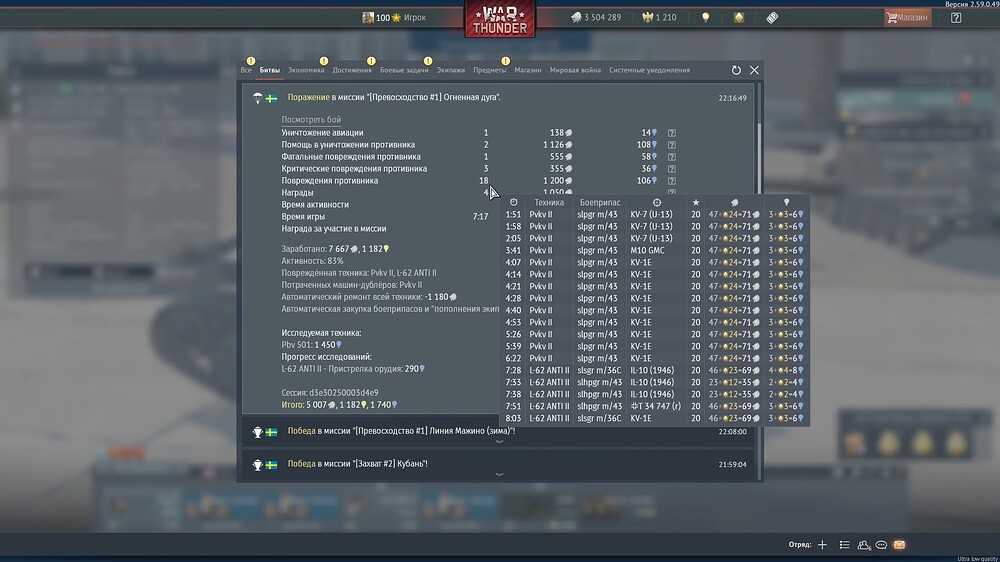Click the Итого totals line
Viewport: 1000px width, 562px height.
[x=340, y=405]
